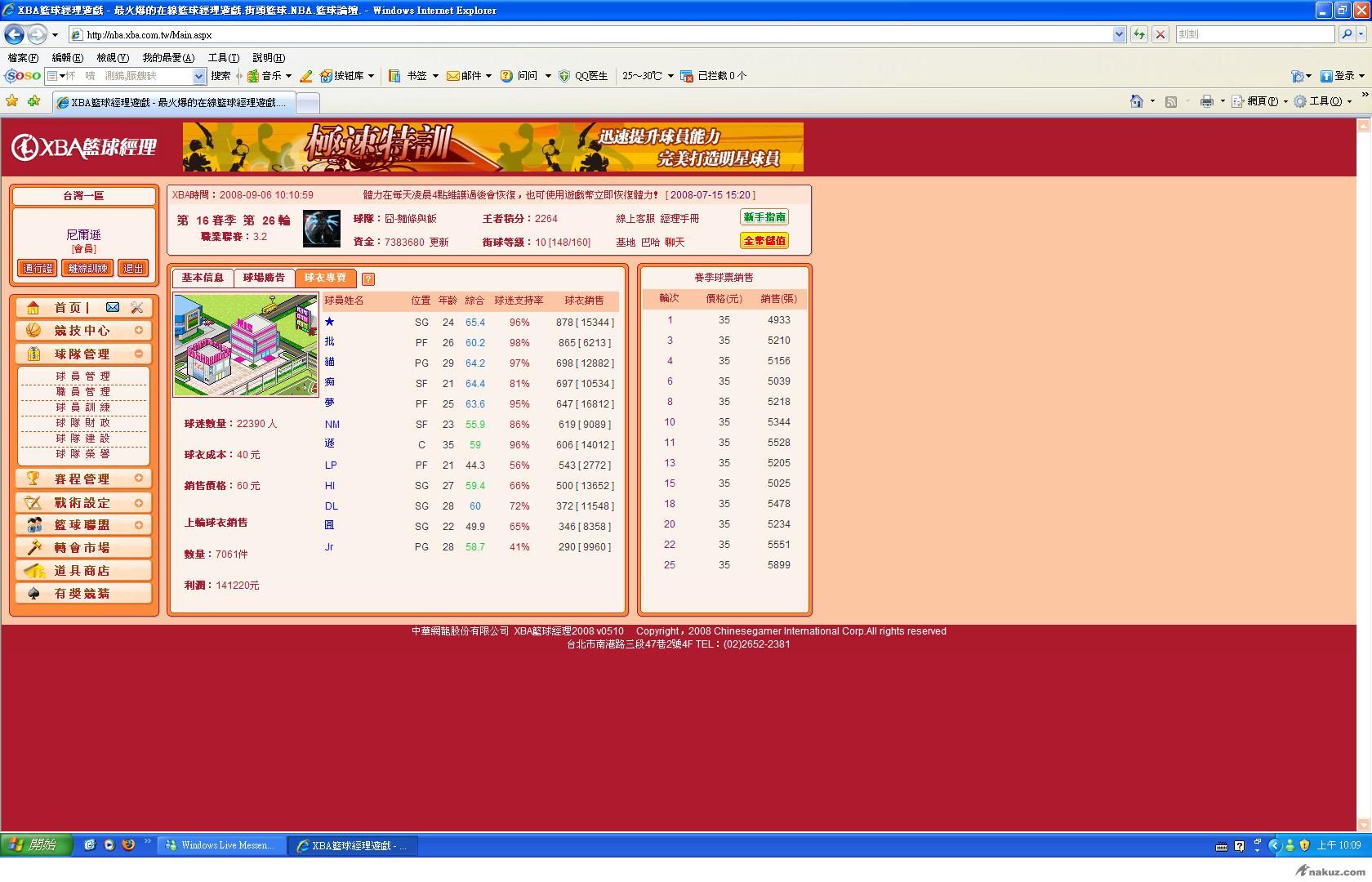Click the 離線訓練 button
The image size is (1372, 882).
click(x=87, y=269)
